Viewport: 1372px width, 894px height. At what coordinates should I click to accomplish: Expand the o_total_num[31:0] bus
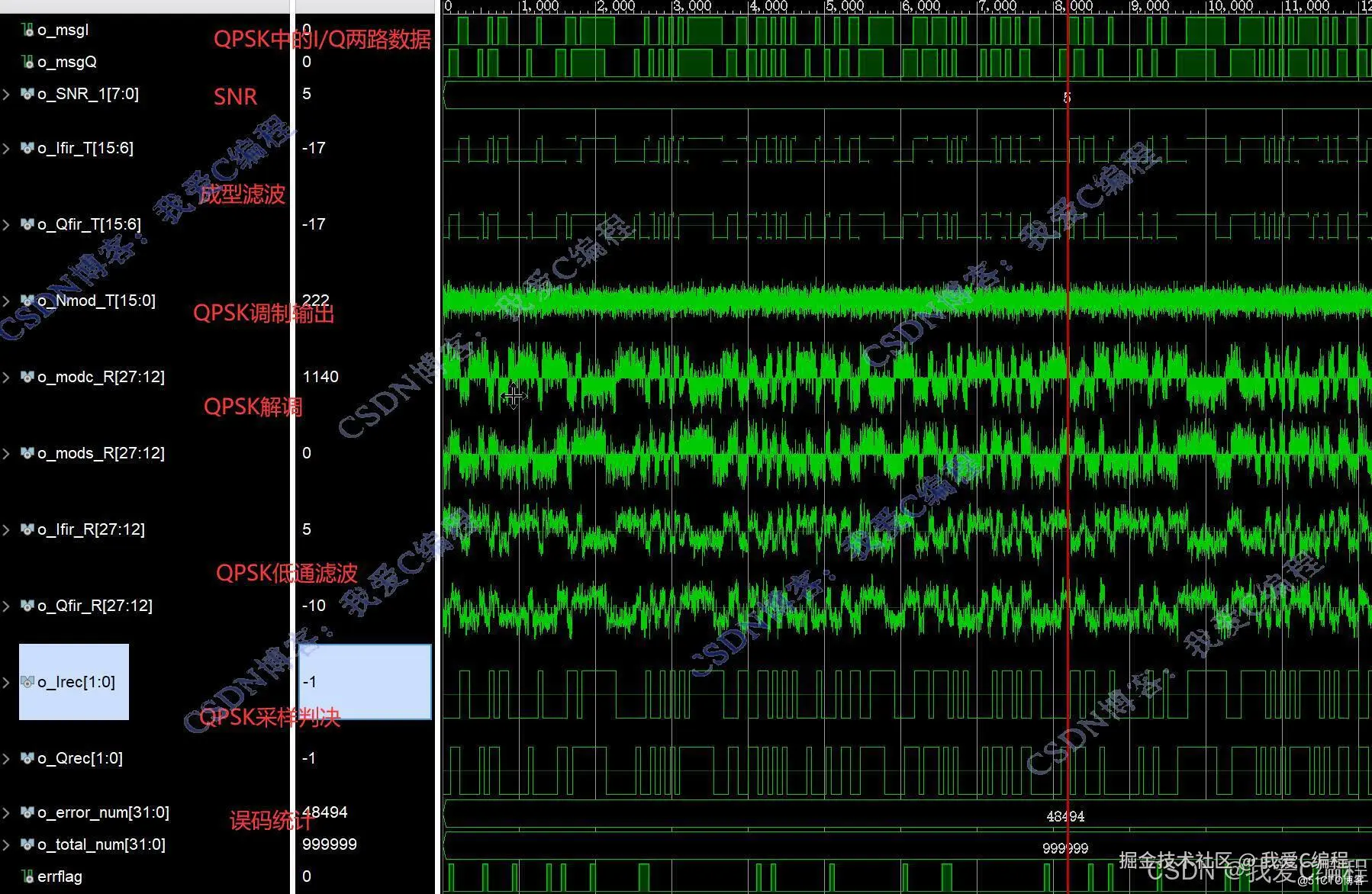point(6,844)
